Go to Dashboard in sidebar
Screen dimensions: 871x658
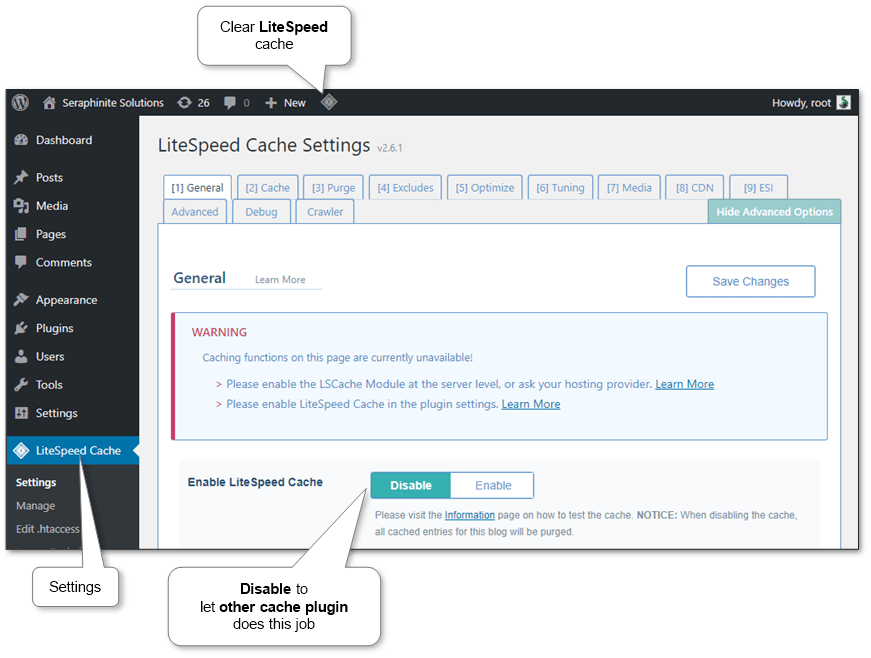click(64, 140)
